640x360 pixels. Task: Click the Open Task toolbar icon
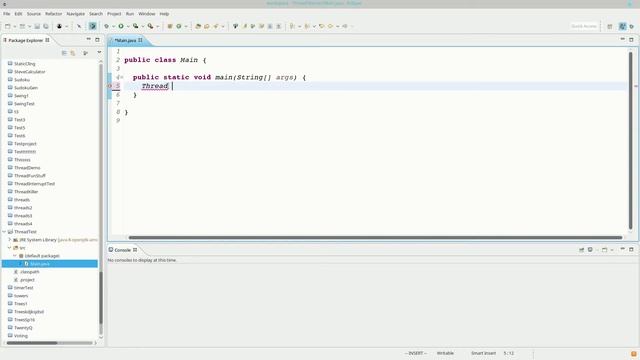[x=207, y=26]
